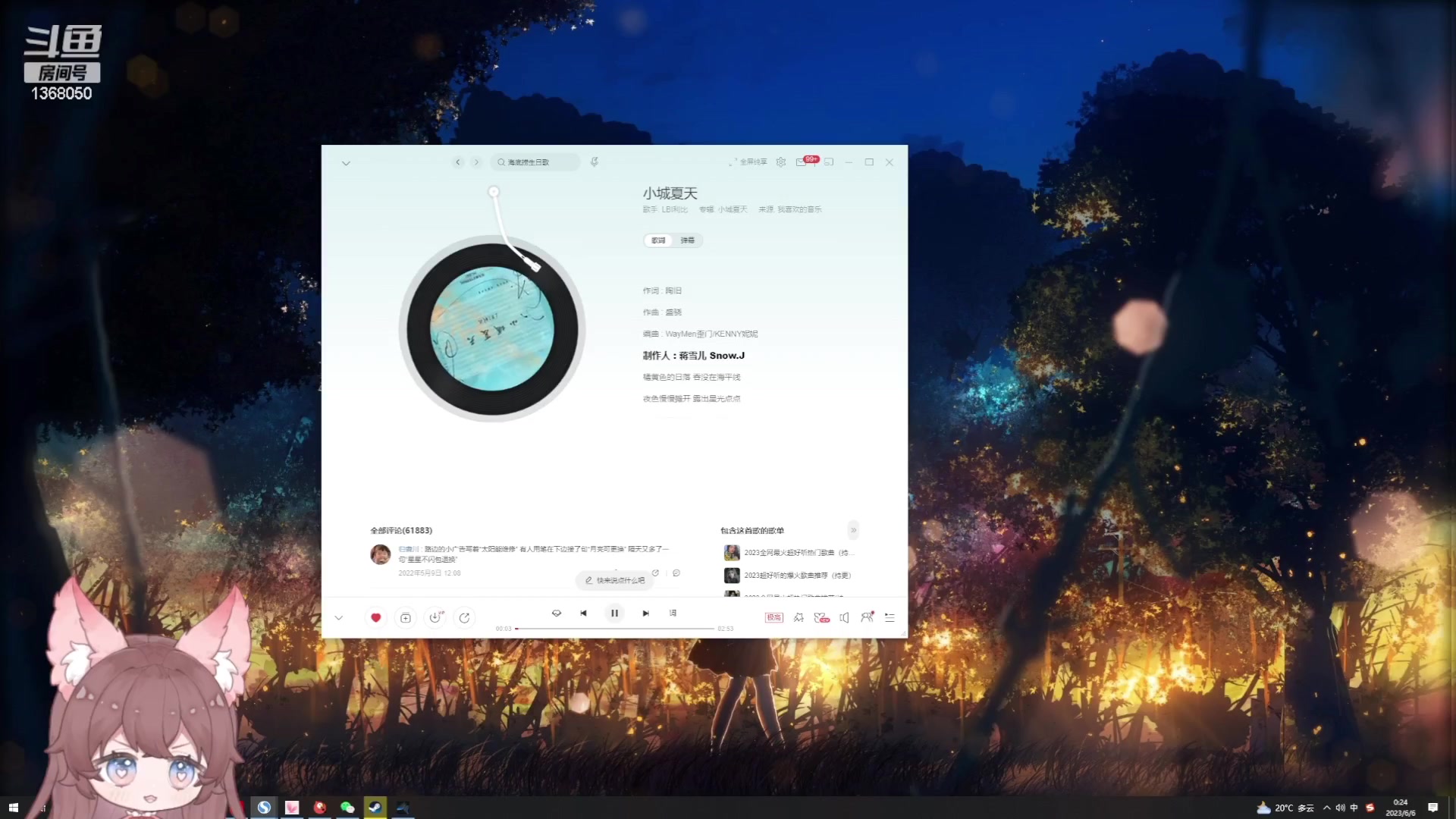This screenshot has width=1456, height=819.
Task: Open the weather widget showing 20°C 多云
Action: tap(1285, 808)
